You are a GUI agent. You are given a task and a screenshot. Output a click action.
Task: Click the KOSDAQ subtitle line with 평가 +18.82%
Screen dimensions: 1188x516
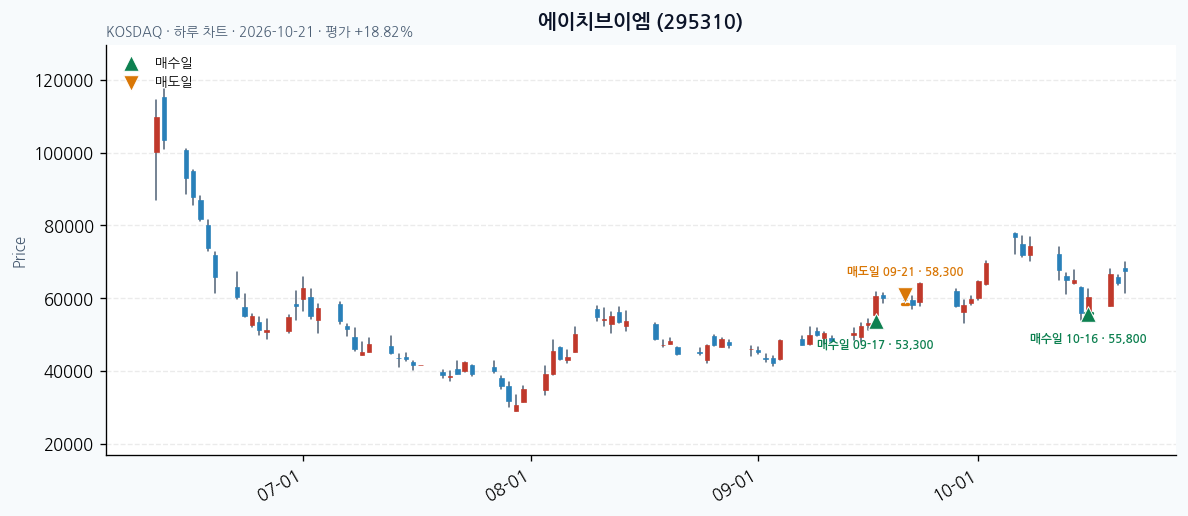coord(260,32)
